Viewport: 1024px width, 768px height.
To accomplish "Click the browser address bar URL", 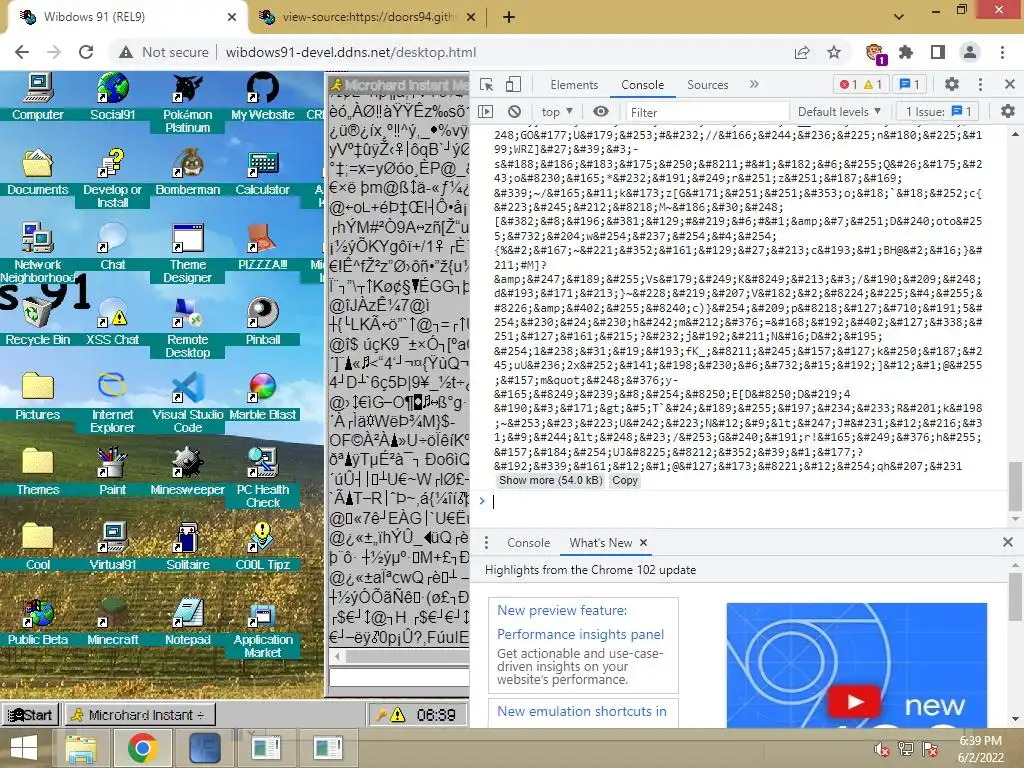I will pos(351,52).
